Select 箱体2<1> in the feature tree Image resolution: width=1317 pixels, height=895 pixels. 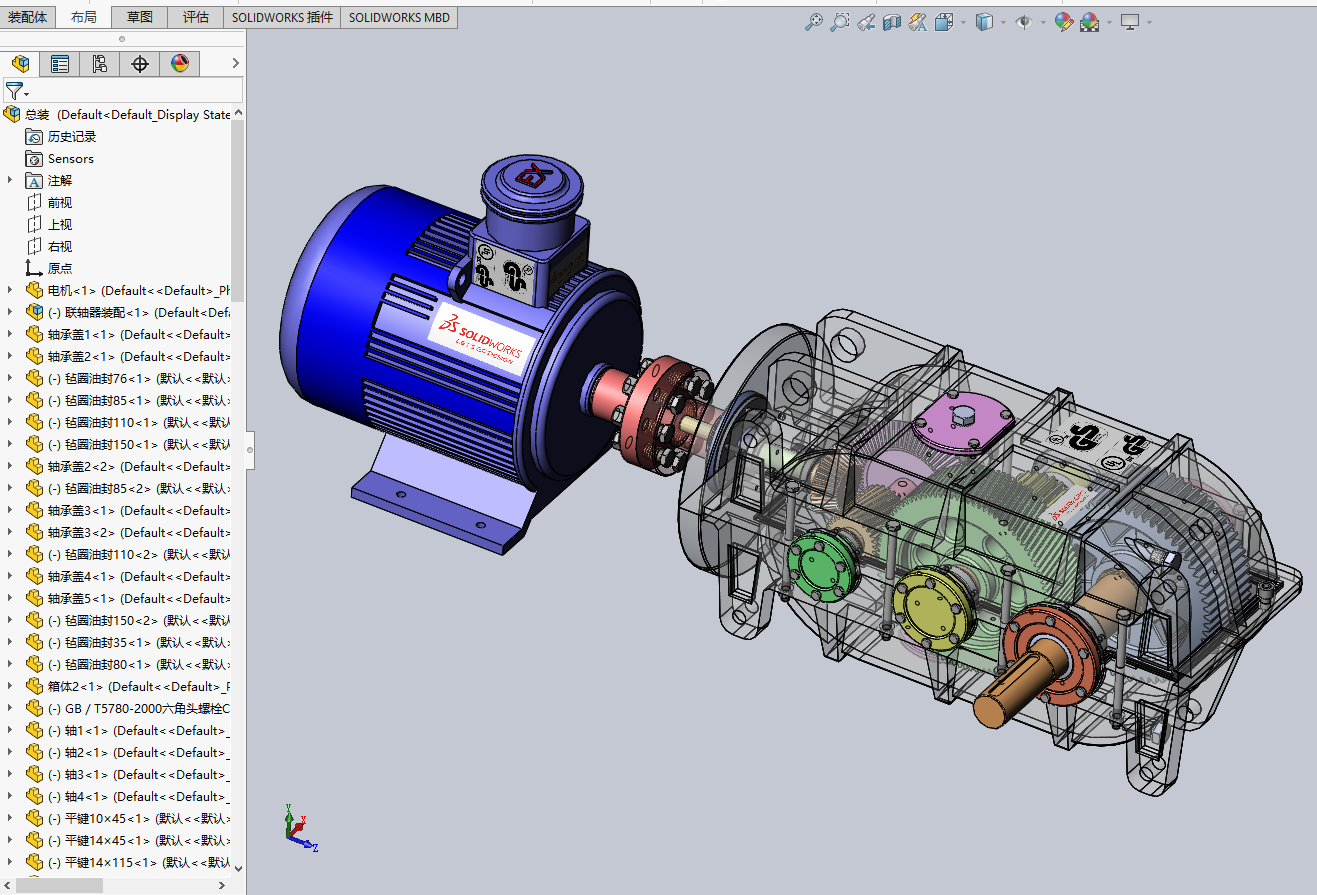[x=75, y=686]
